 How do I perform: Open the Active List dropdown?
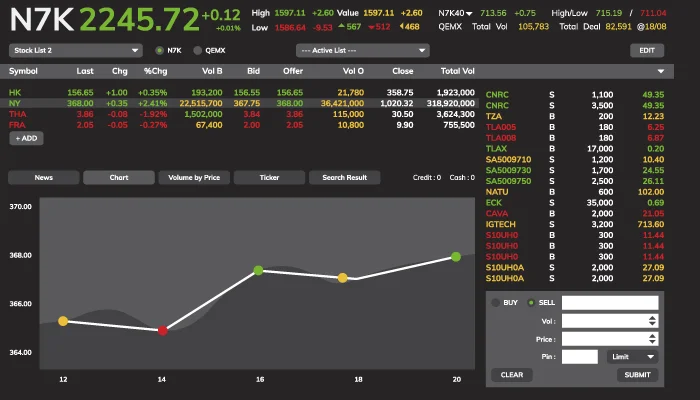[363, 49]
